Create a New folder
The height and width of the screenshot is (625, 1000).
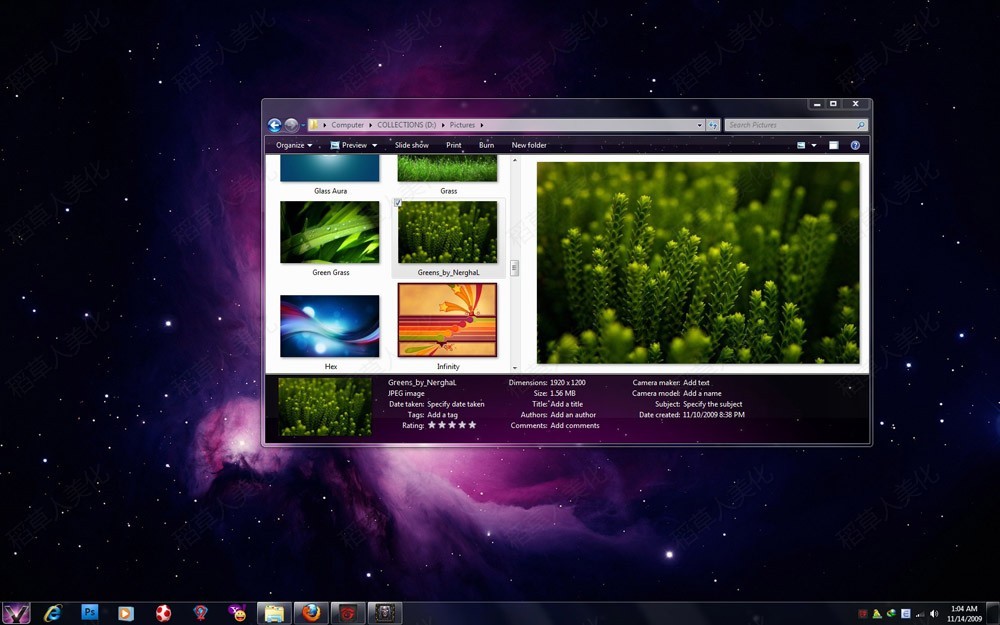pos(529,145)
